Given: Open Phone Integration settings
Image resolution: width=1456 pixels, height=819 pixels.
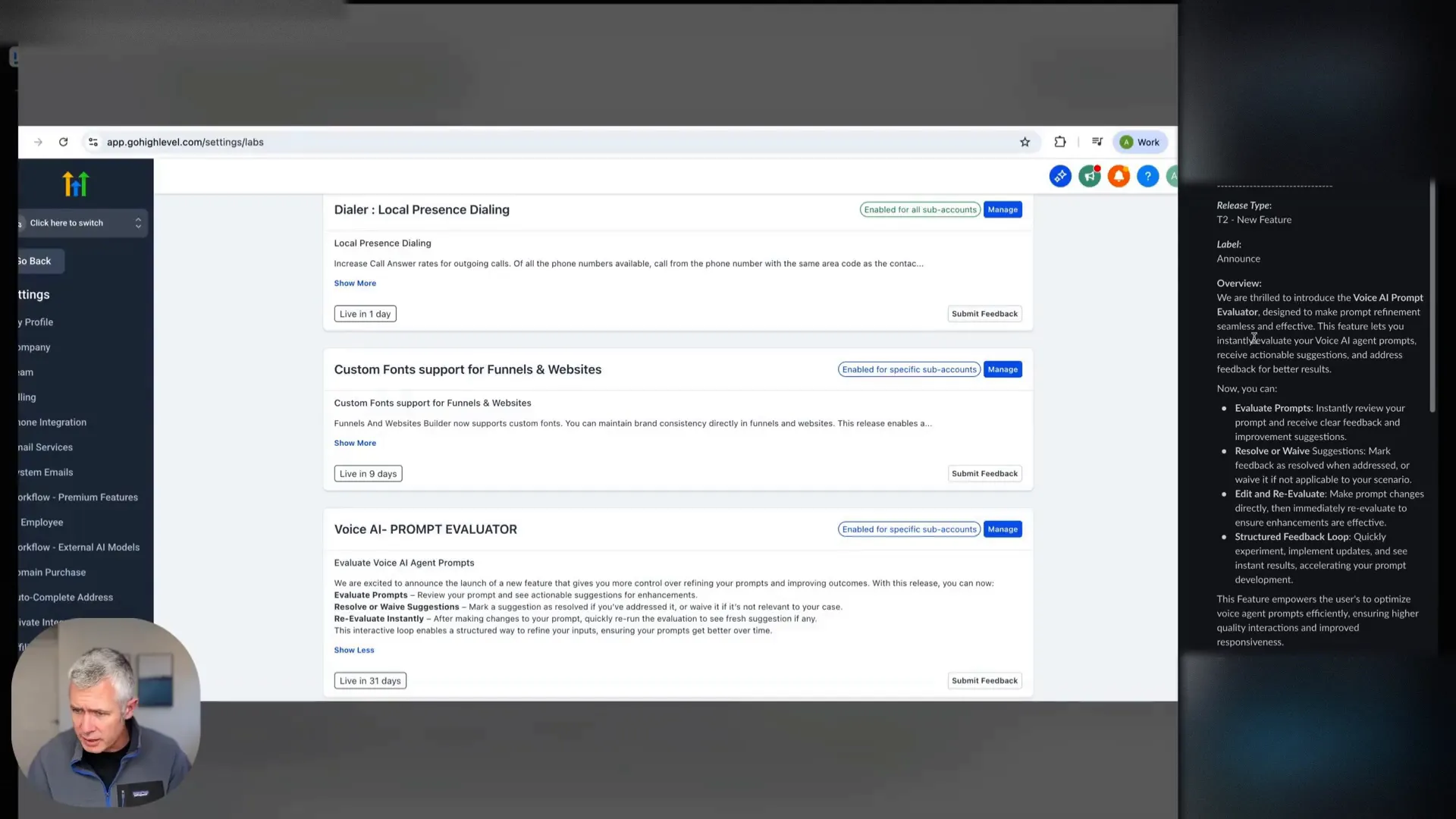Looking at the screenshot, I should (52, 422).
